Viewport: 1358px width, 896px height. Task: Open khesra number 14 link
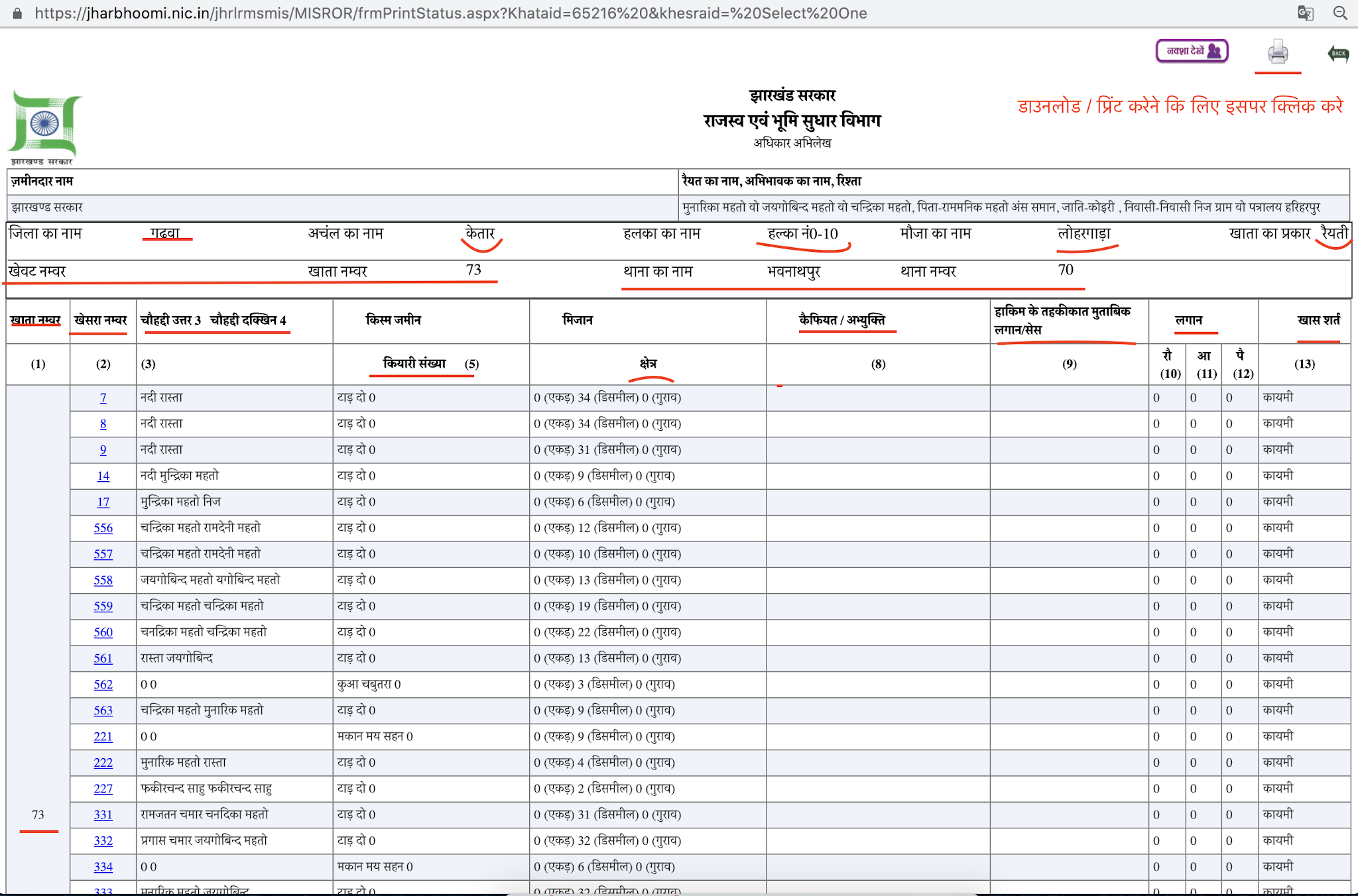click(103, 476)
